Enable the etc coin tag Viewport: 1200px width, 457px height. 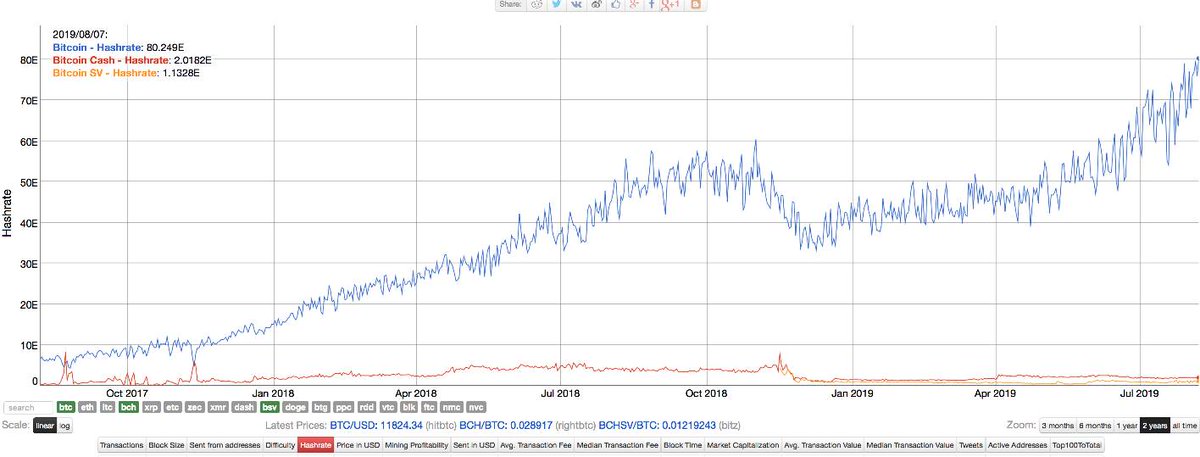[173, 407]
